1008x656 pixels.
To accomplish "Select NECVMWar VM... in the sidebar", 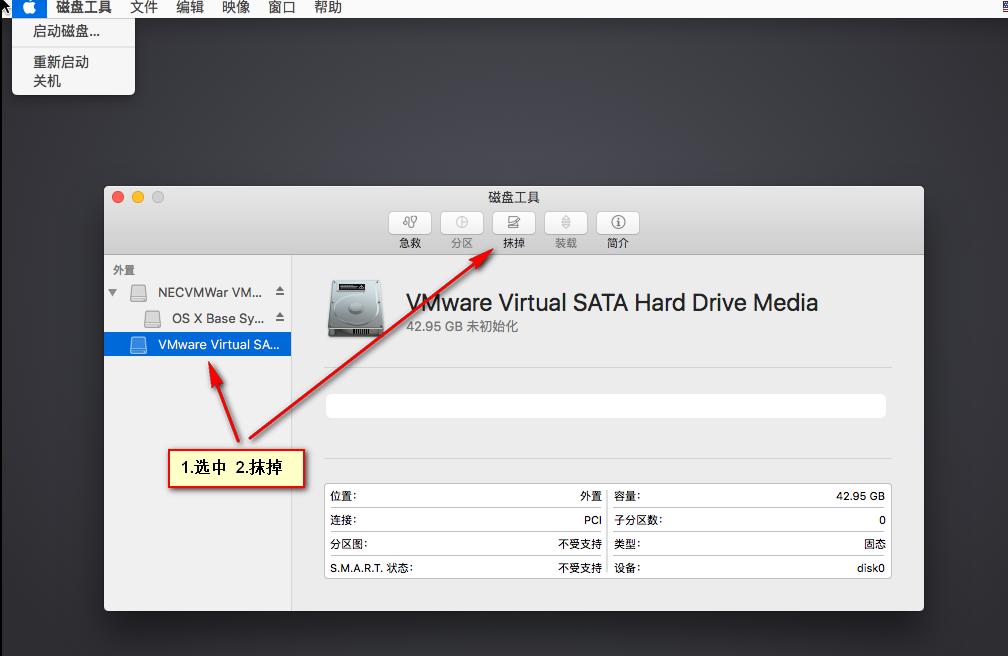I will 197,293.
